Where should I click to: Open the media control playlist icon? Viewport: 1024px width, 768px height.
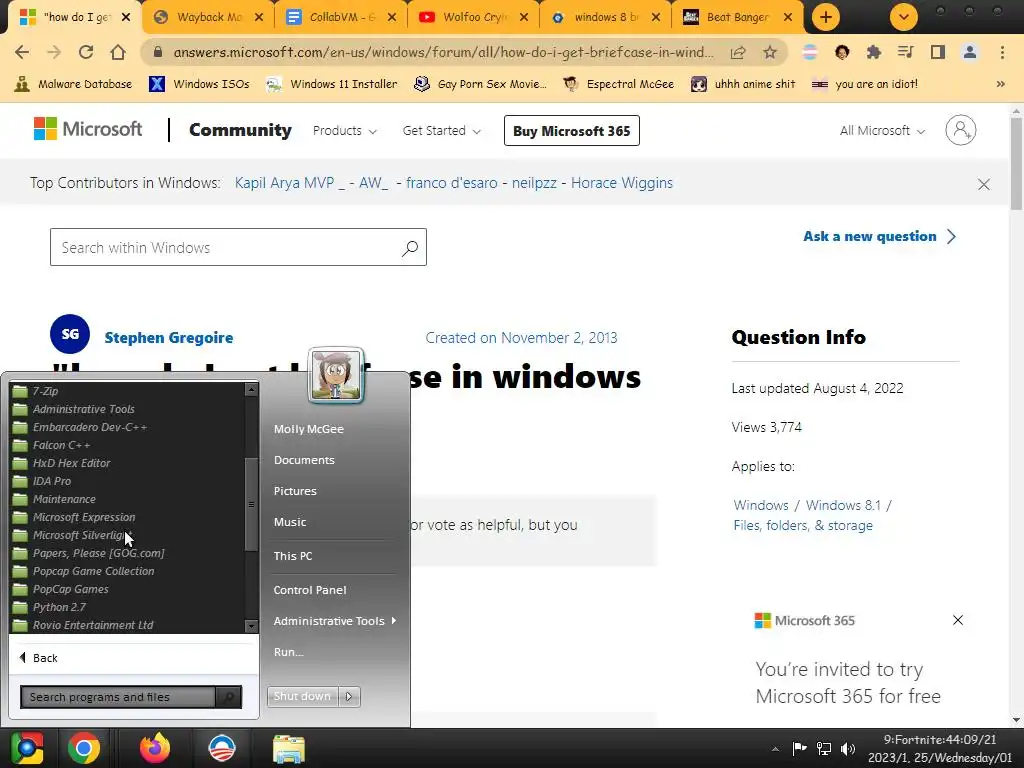(x=906, y=52)
